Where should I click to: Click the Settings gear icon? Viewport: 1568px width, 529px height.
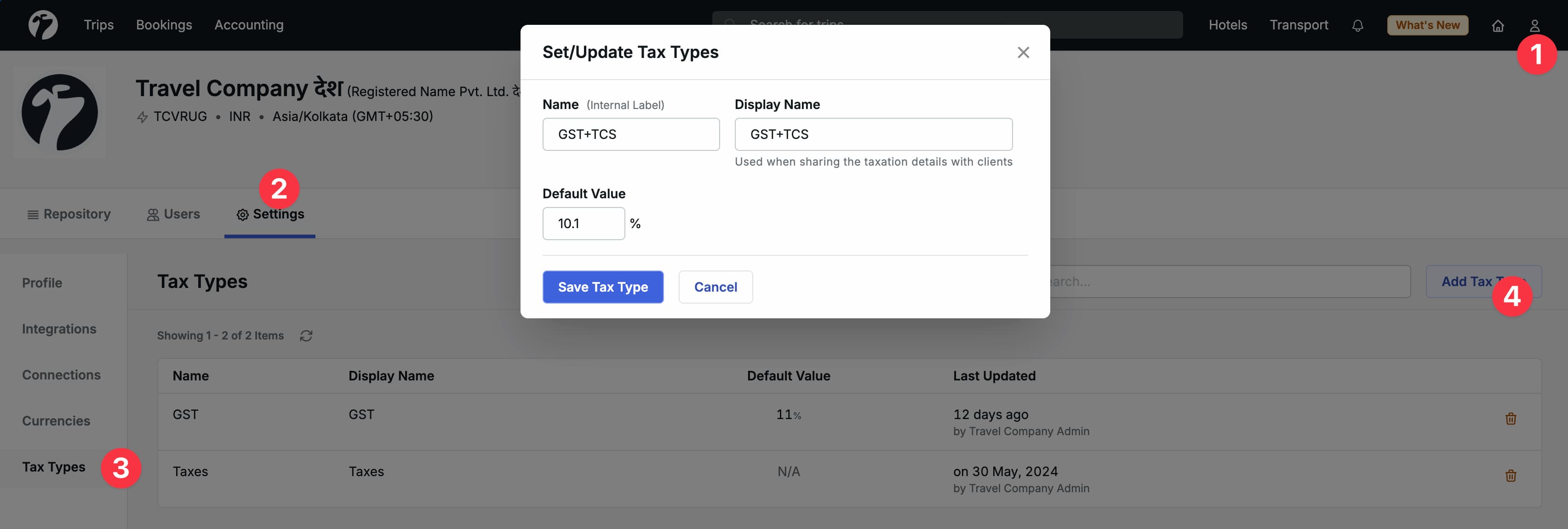[242, 214]
